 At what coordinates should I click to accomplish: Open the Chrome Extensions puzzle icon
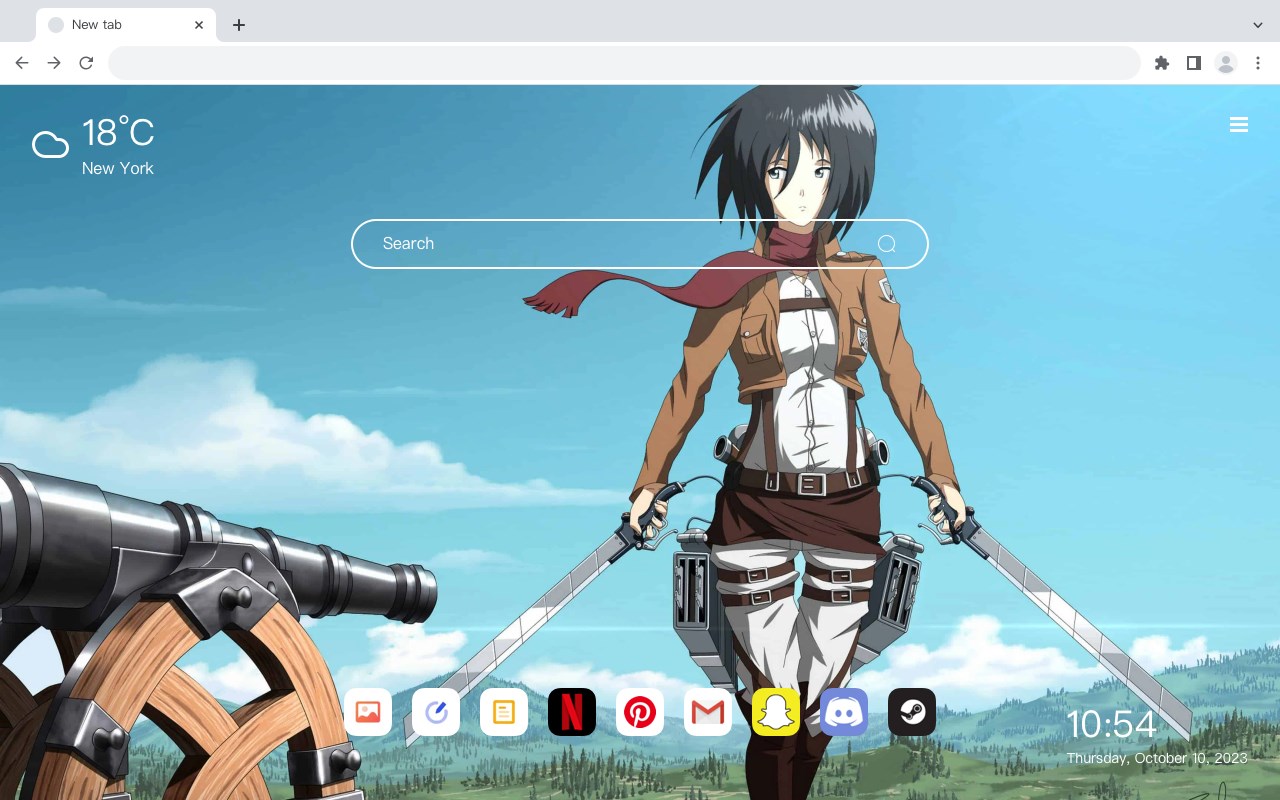(x=1162, y=63)
